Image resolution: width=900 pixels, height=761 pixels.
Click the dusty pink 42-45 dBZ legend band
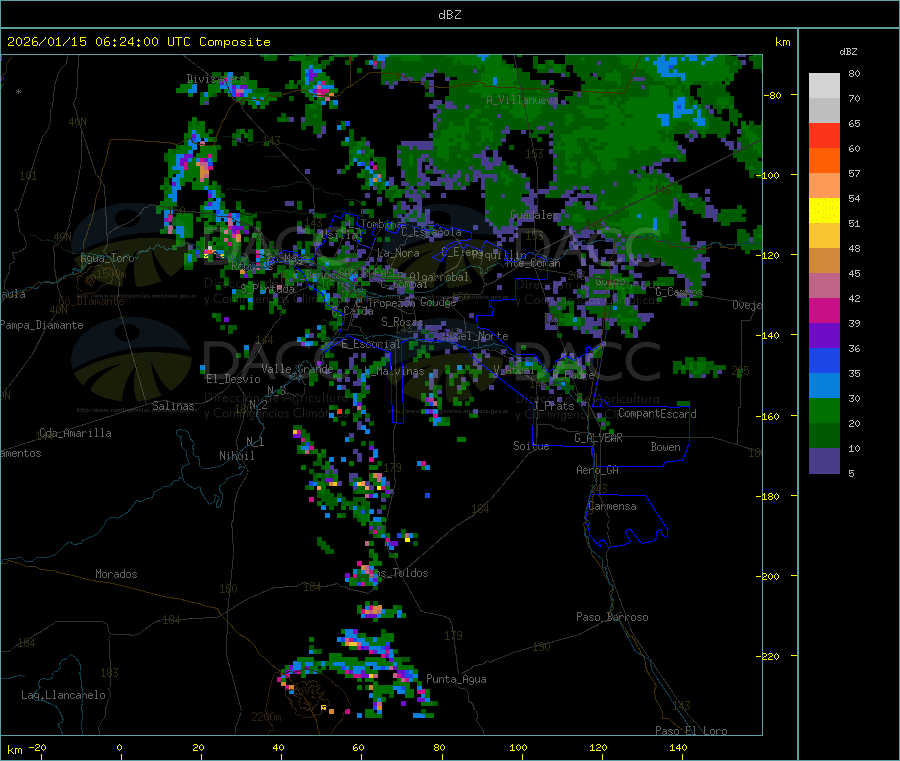(x=824, y=286)
